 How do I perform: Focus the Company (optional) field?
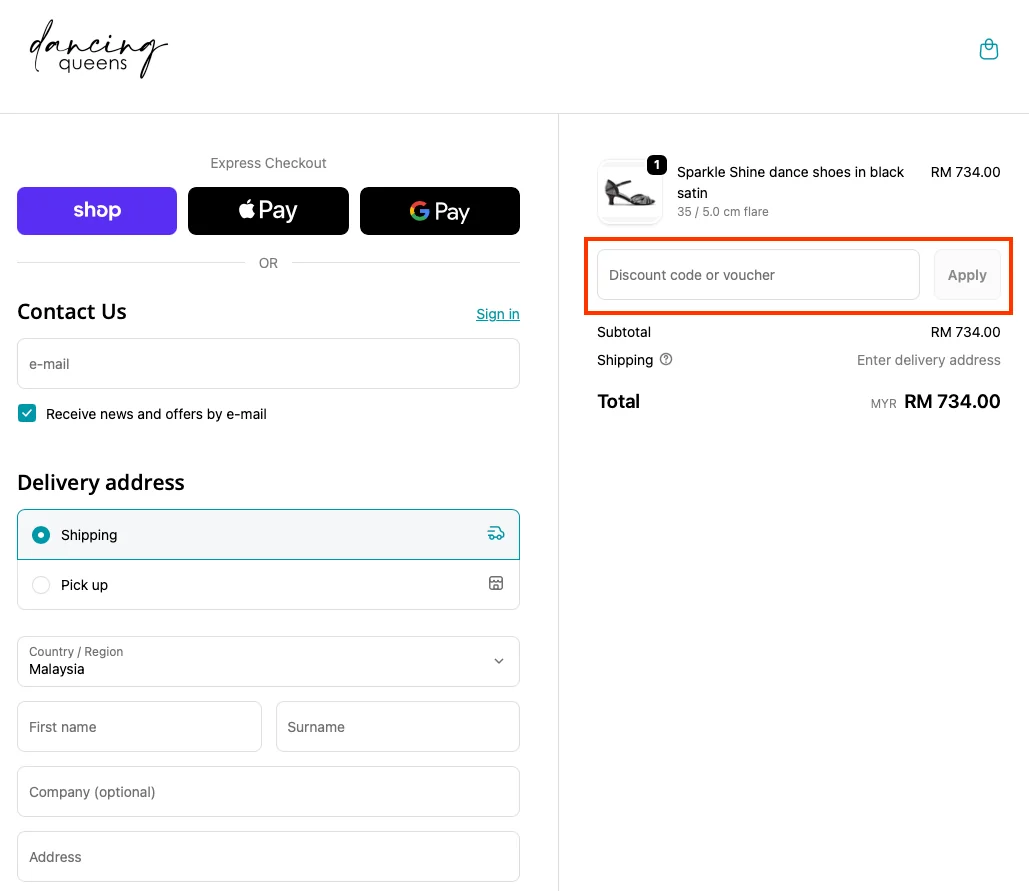click(x=268, y=792)
